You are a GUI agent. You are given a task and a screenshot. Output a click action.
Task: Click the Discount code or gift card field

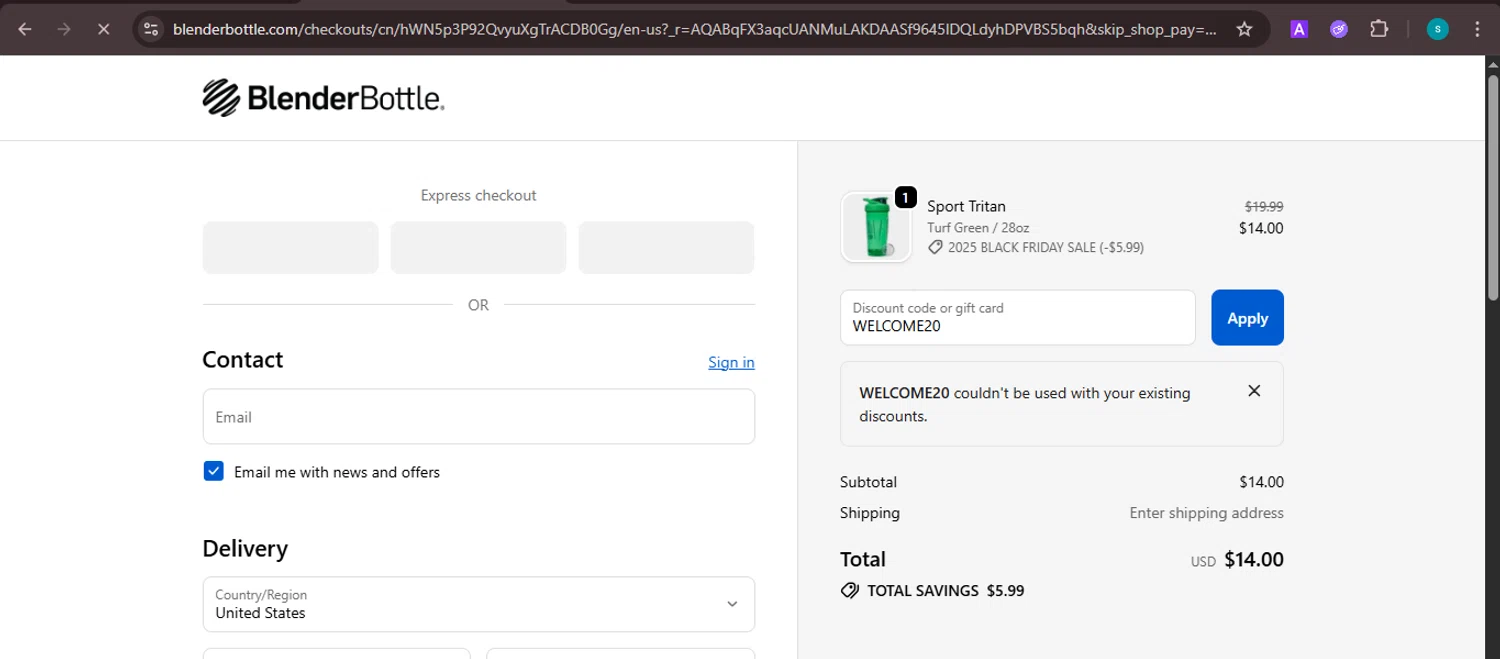[x=1018, y=318]
